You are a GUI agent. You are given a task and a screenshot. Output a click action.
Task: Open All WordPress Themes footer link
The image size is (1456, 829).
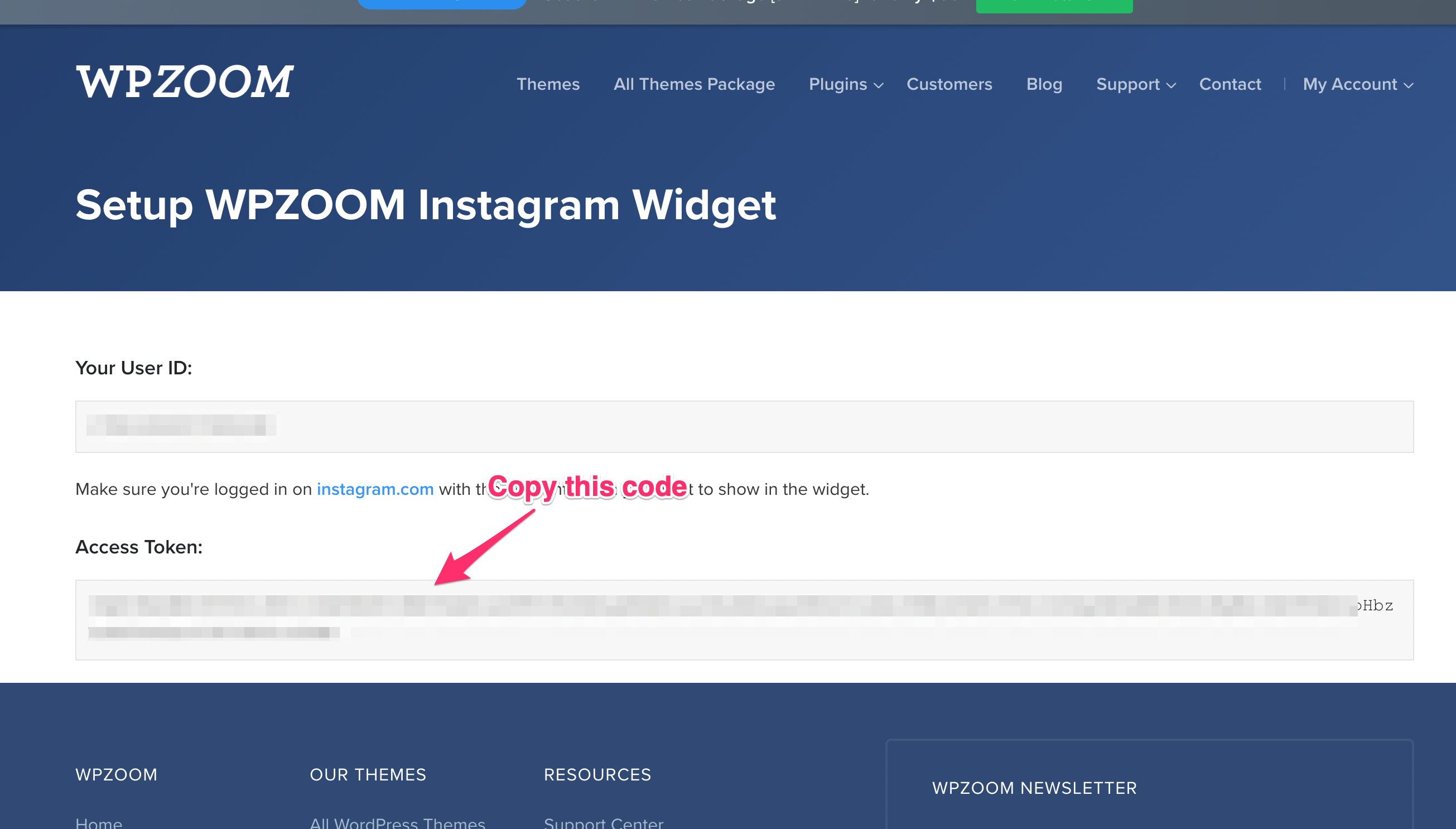tap(397, 823)
